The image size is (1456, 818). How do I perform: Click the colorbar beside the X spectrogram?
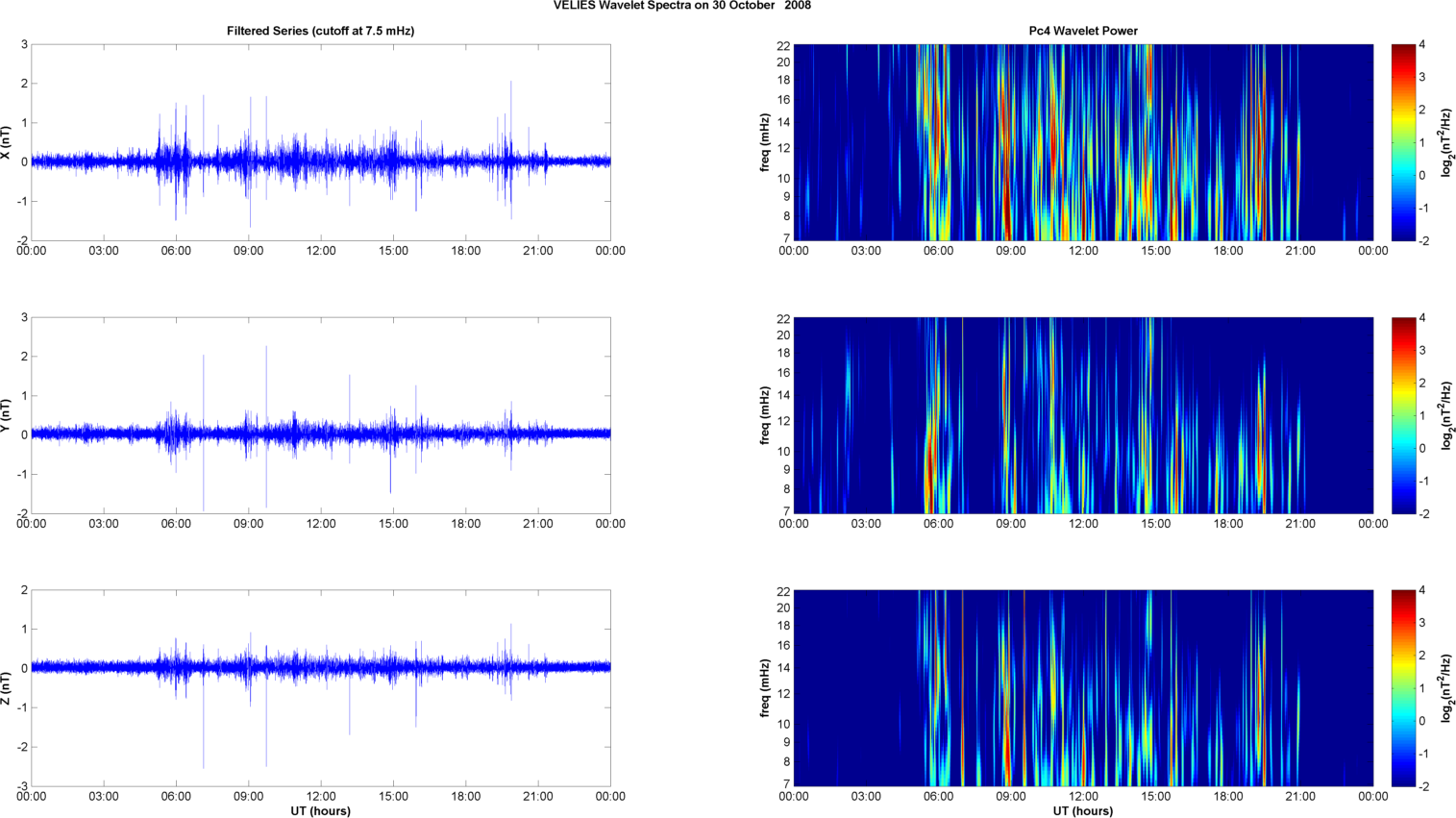[x=1403, y=142]
